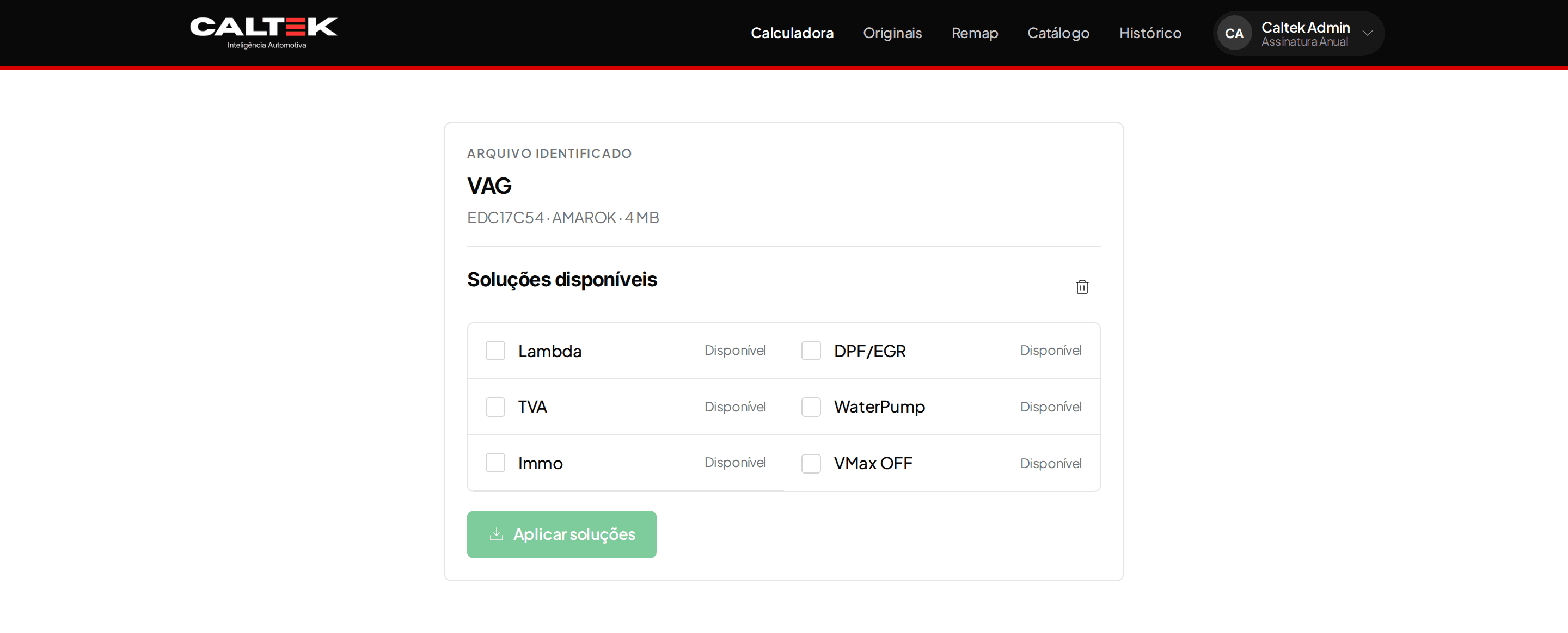Enable the VMax OFF checkbox
The height and width of the screenshot is (633, 1568).
click(811, 463)
